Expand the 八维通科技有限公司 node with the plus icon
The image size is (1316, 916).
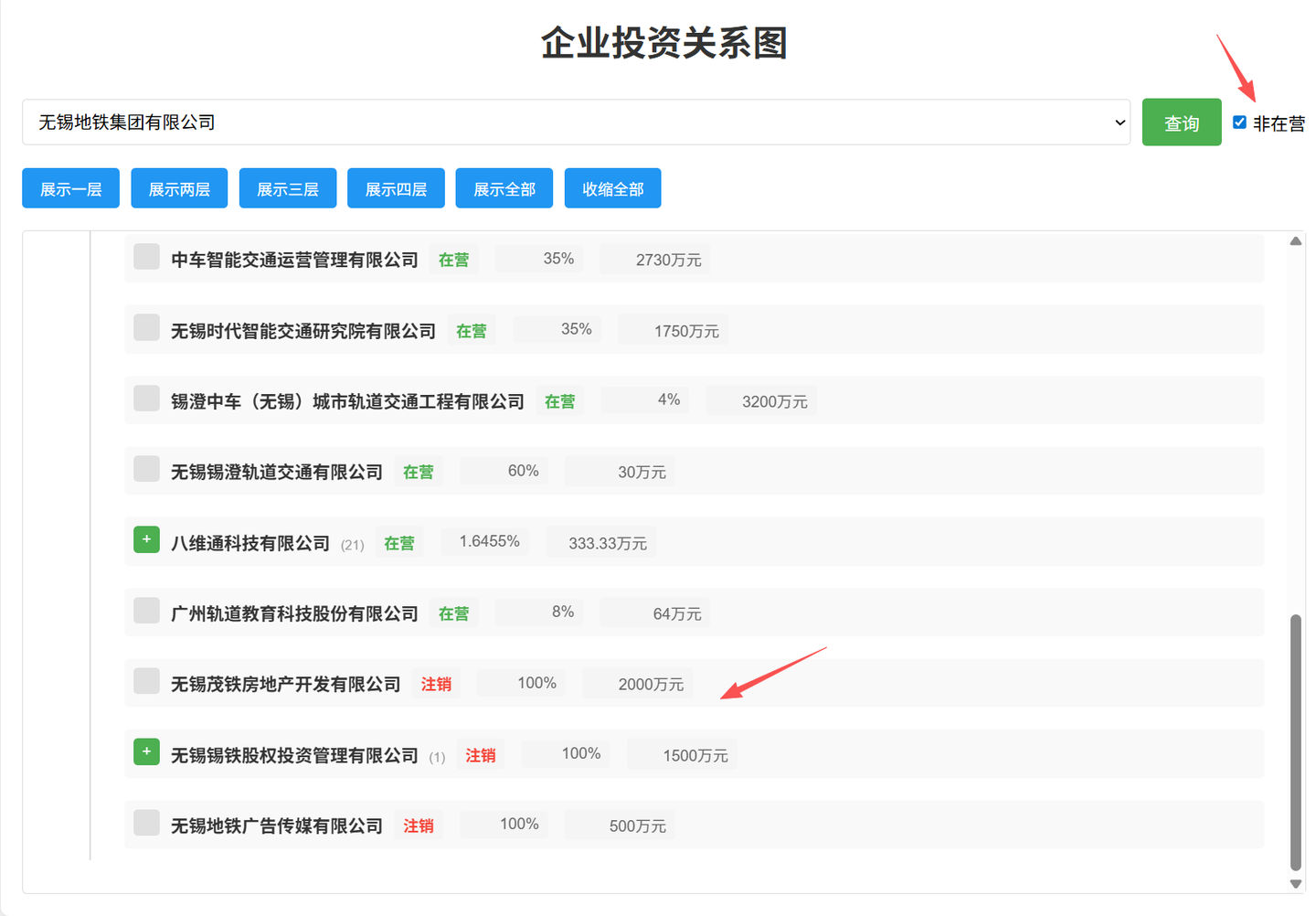coord(146,539)
